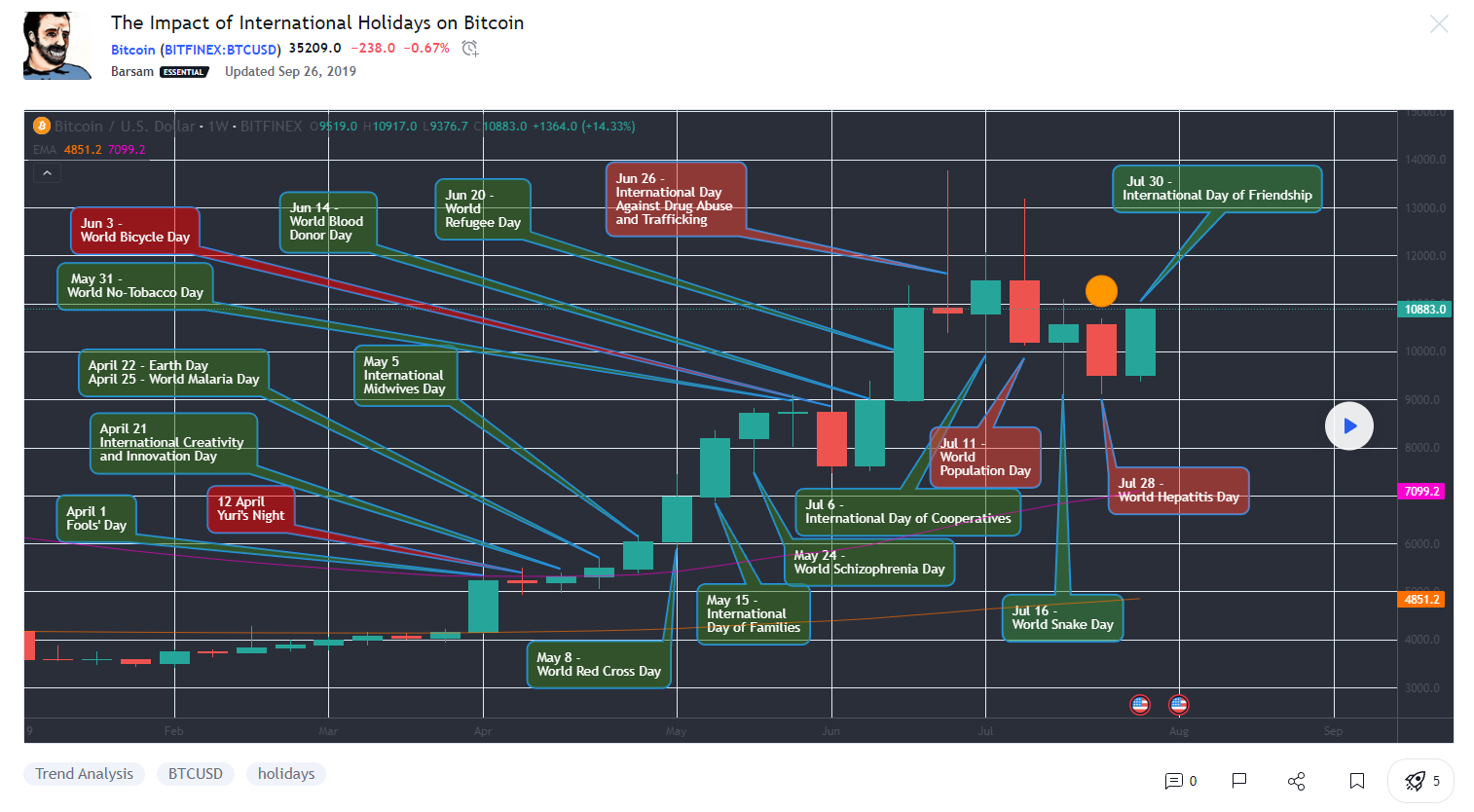1474x812 pixels.
Task: Boost the idea with the rocket button
Action: (x=1420, y=781)
